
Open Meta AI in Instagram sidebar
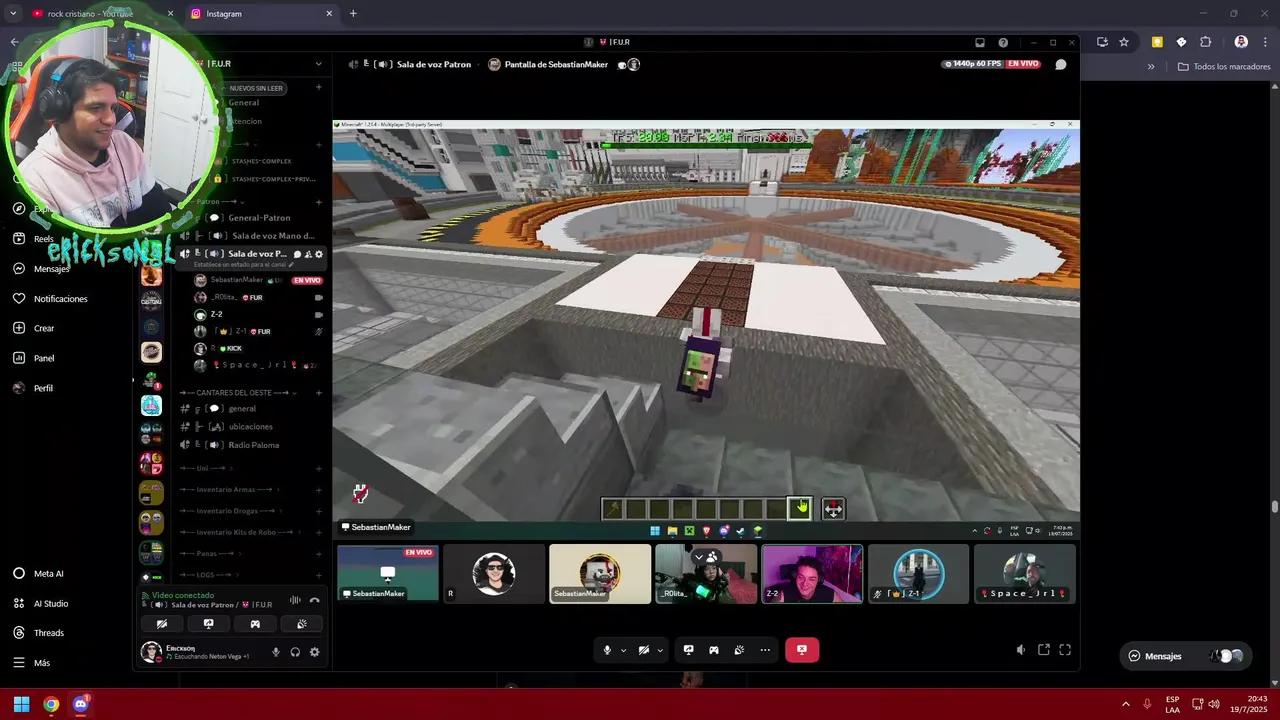click(x=38, y=574)
